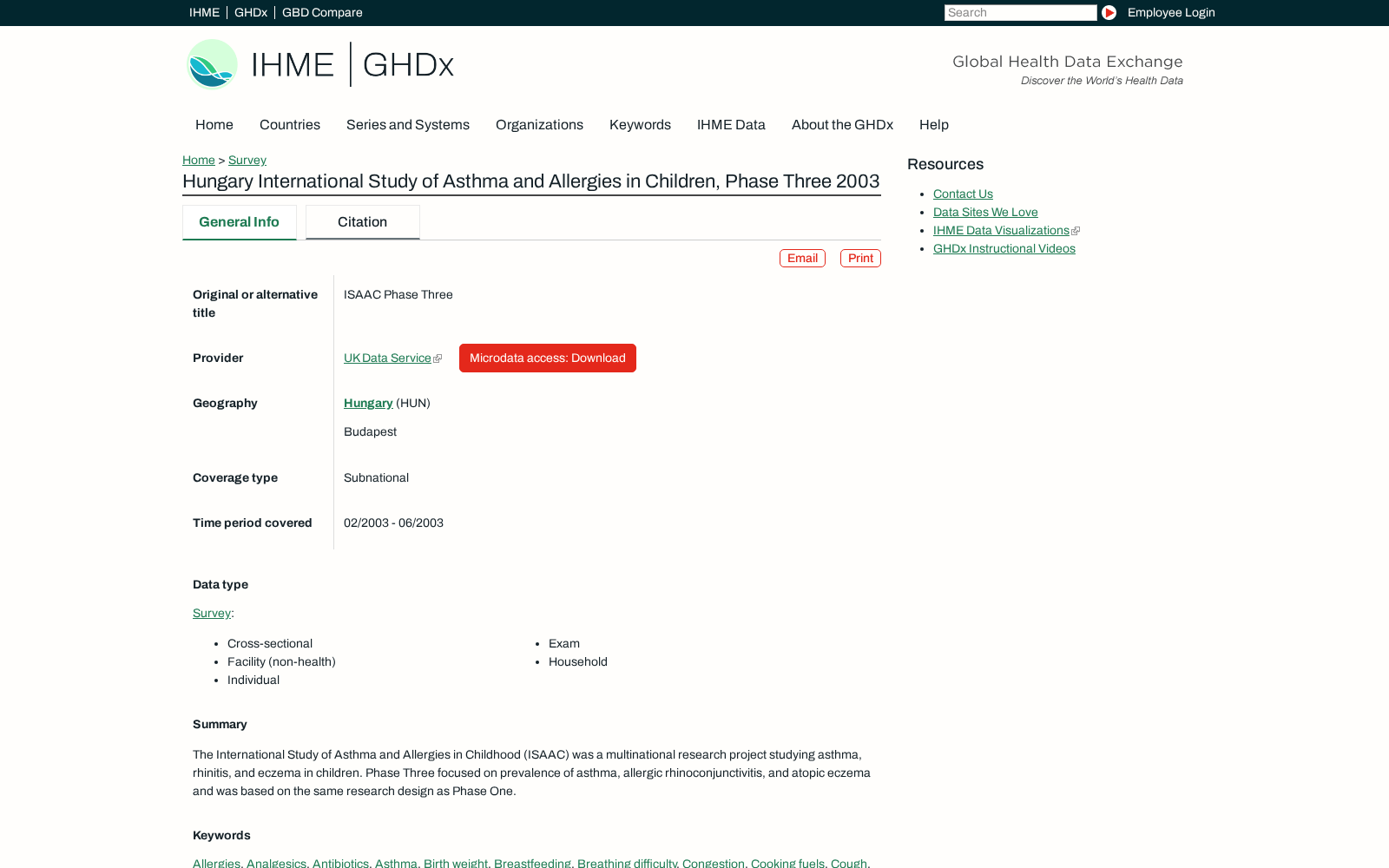Click the 'Resources' sidebar heading
Screen dimensions: 1389x868
point(945,164)
